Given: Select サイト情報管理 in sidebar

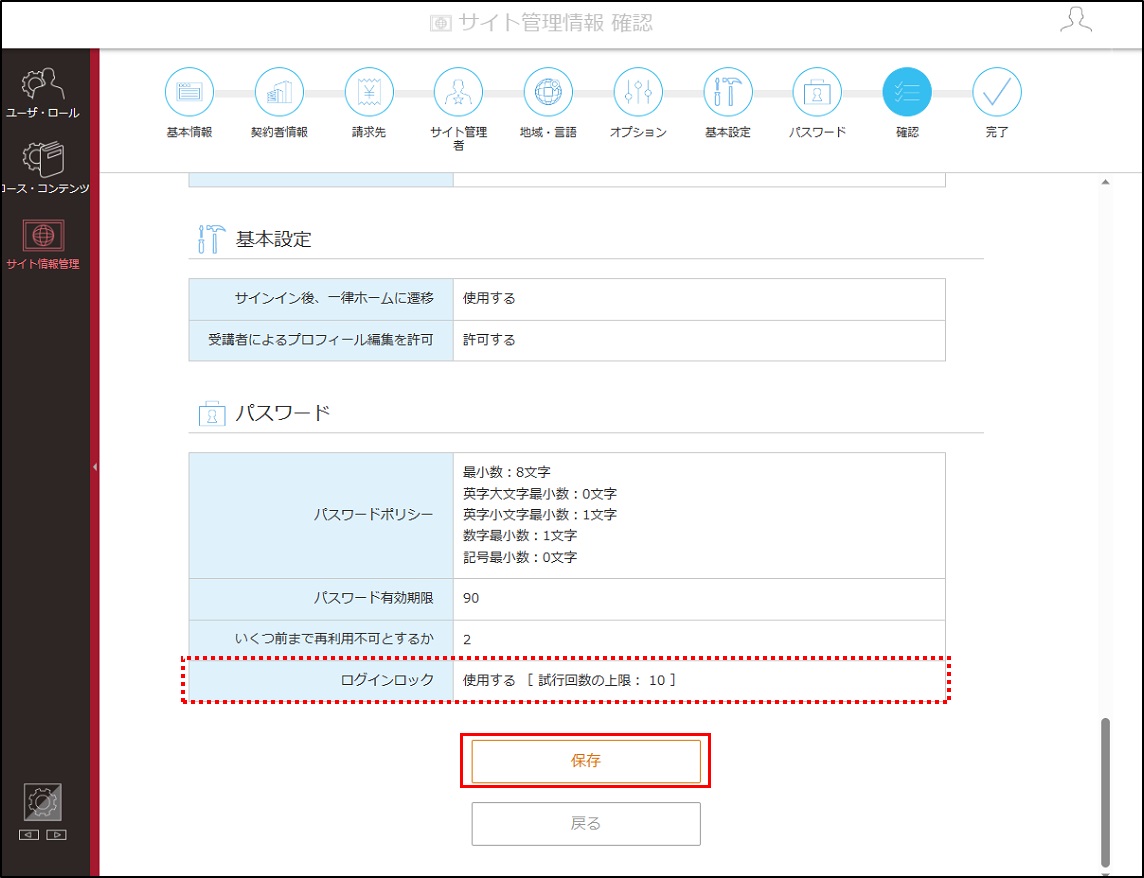Looking at the screenshot, I should point(43,244).
